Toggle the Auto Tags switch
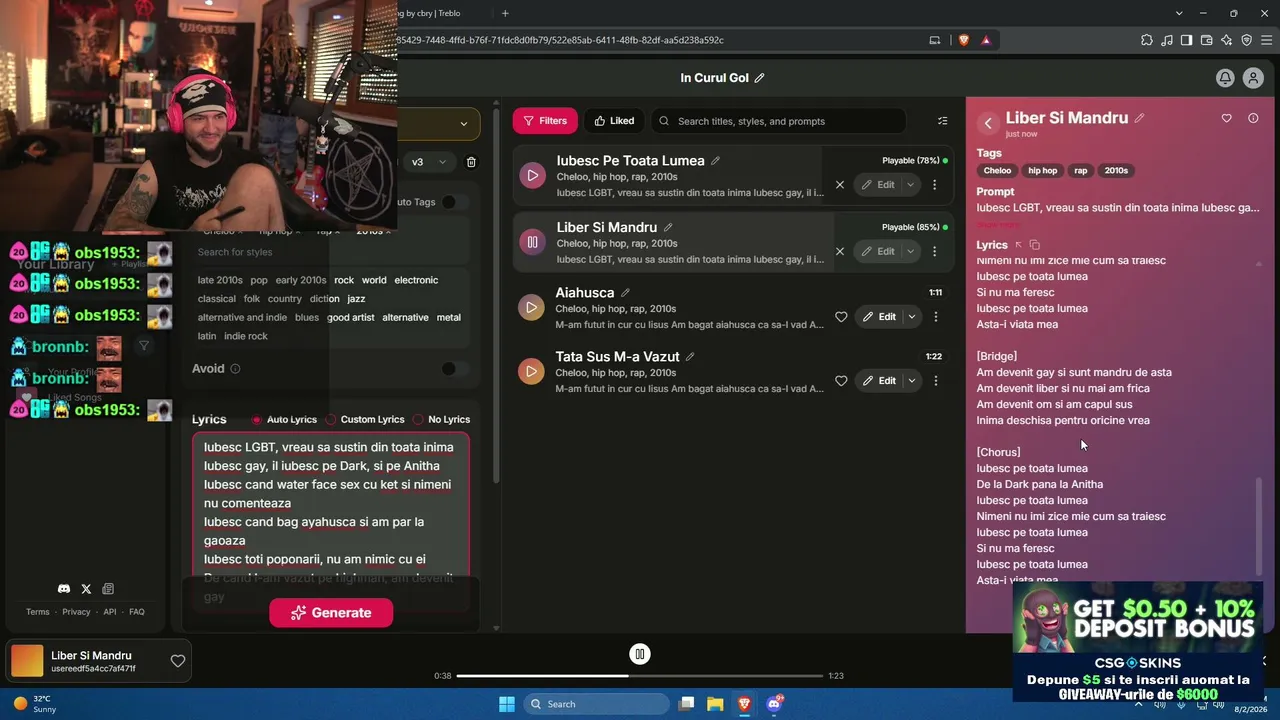The width and height of the screenshot is (1280, 720). [455, 202]
